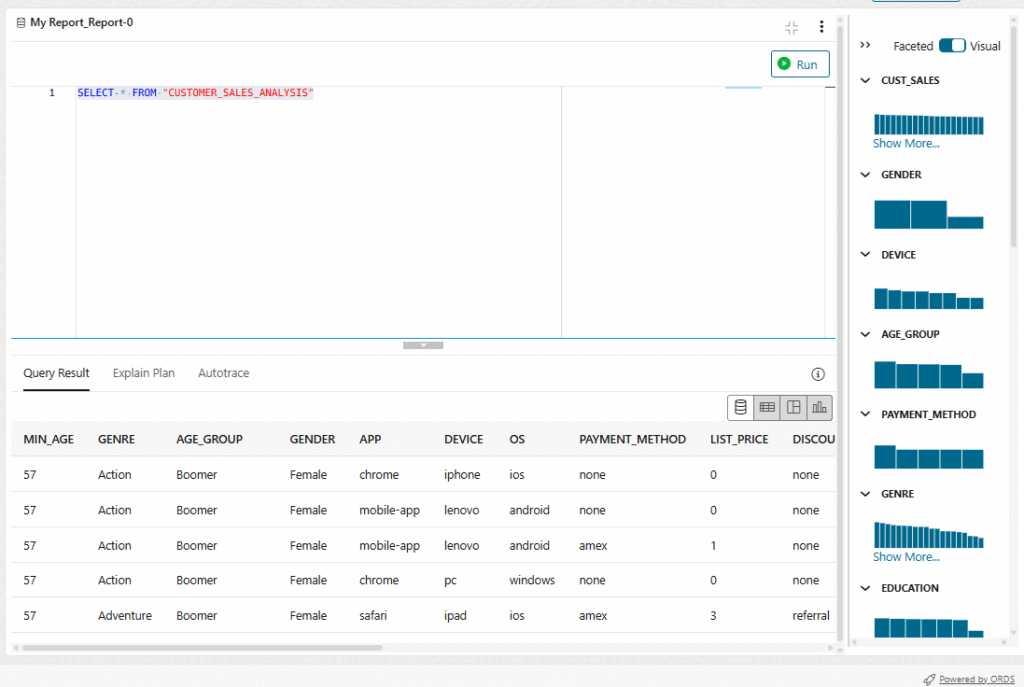Viewport: 1024px width, 687px height.
Task: Collapse the GENDER facet section
Action: tap(866, 174)
